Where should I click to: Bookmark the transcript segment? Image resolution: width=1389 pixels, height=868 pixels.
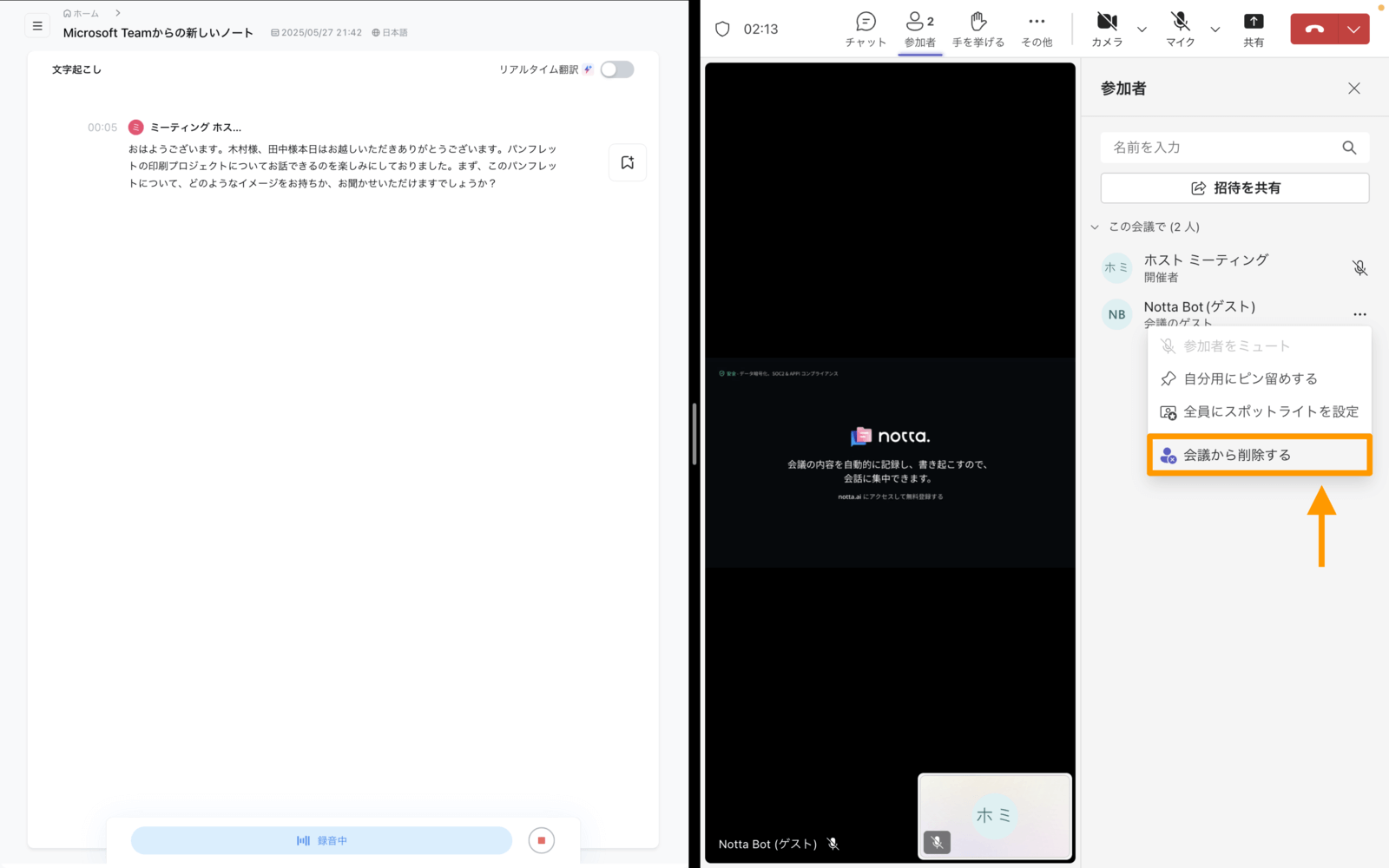628,162
